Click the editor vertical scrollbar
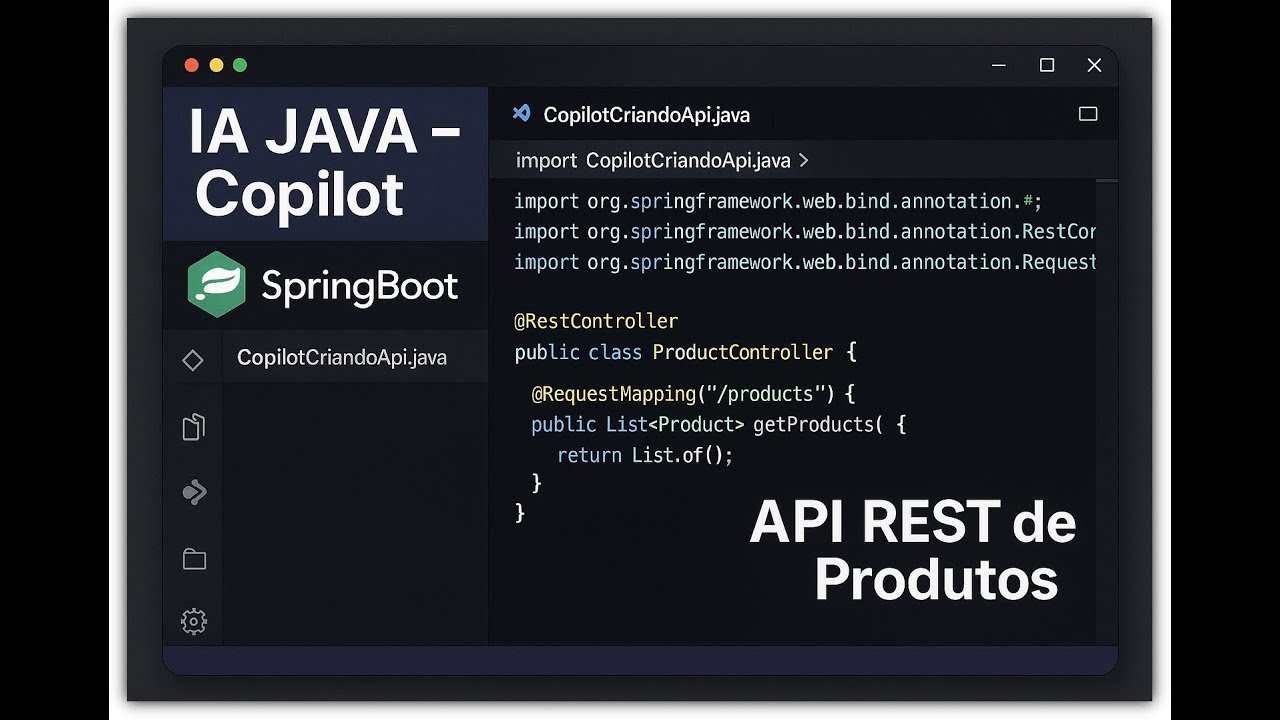The image size is (1280, 720). coord(1106,412)
